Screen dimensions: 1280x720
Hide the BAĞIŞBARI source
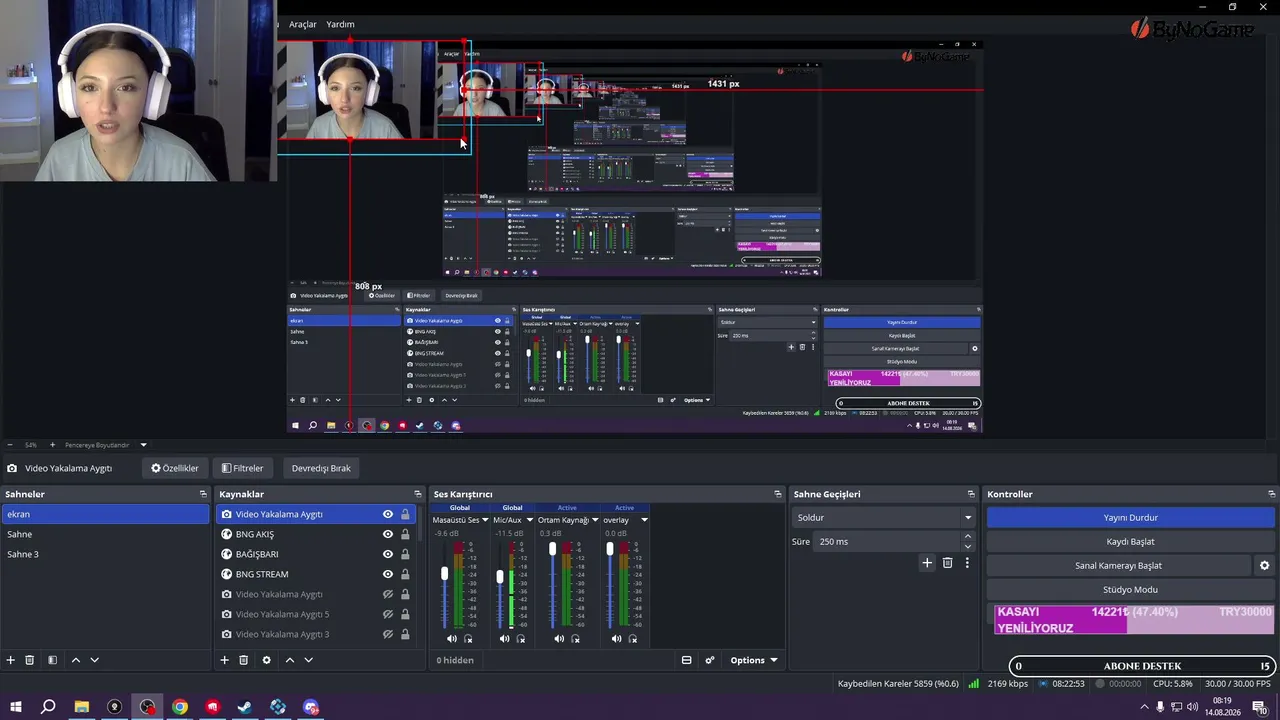[x=388, y=554]
